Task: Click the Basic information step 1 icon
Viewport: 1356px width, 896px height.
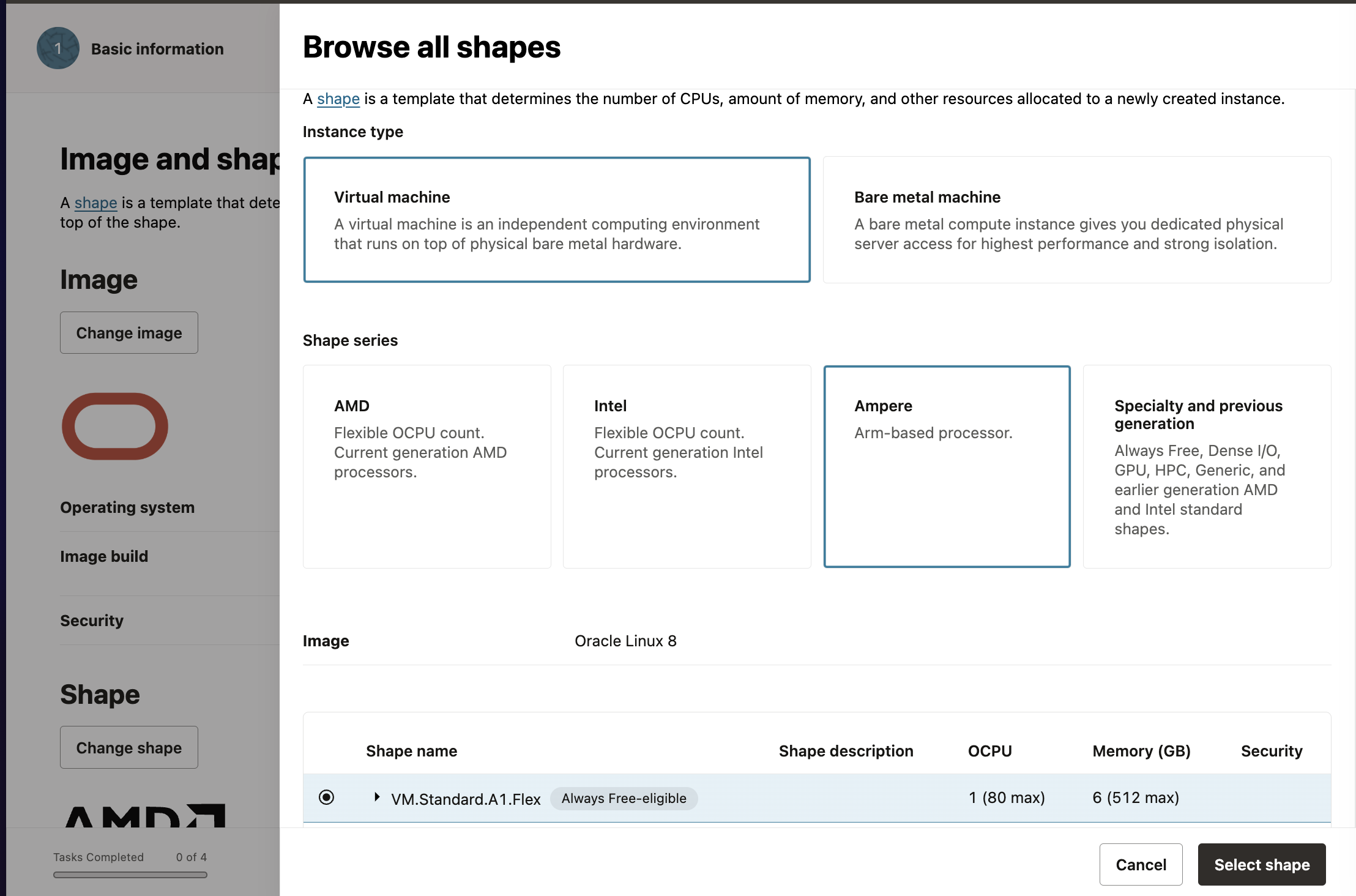Action: pos(58,48)
